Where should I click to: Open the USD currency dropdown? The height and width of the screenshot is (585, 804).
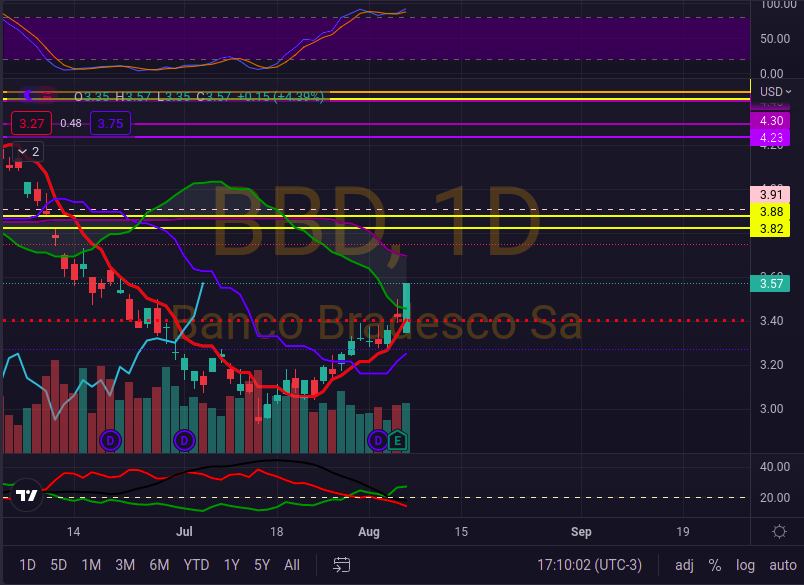(x=775, y=92)
